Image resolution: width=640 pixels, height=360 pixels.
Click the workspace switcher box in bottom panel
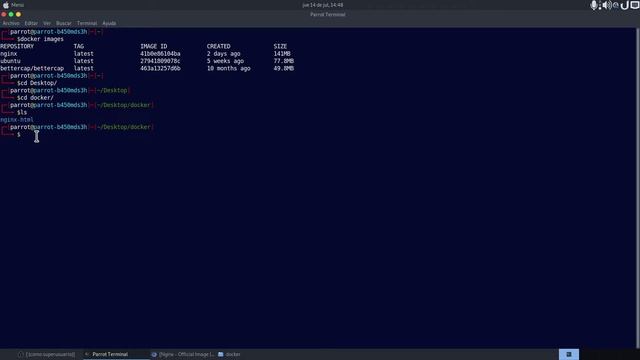click(569, 354)
